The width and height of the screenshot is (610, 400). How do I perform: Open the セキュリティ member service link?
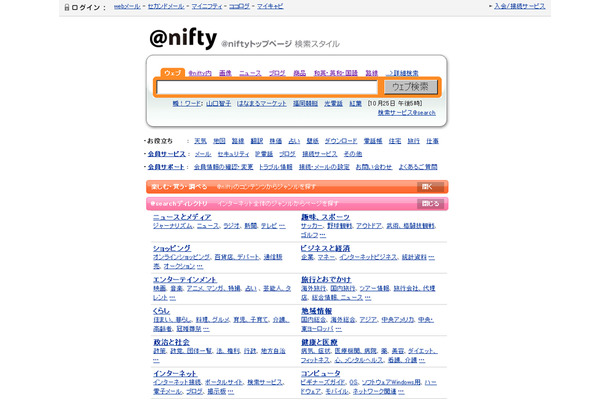233,154
